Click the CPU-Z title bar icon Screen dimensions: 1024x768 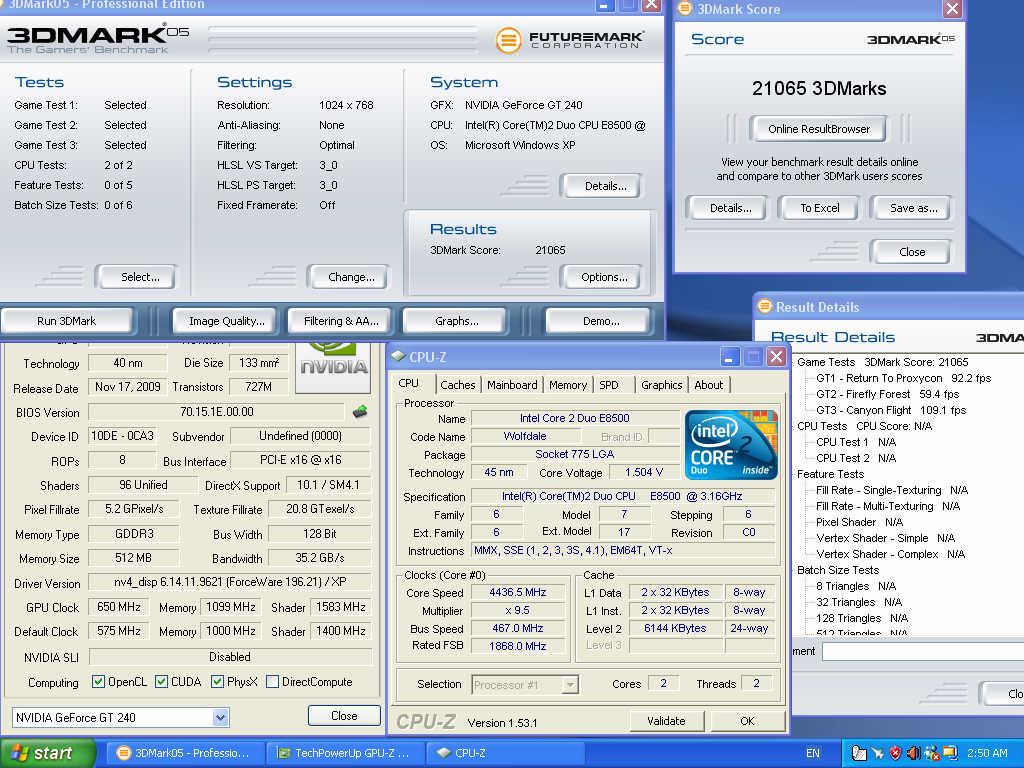coord(398,357)
